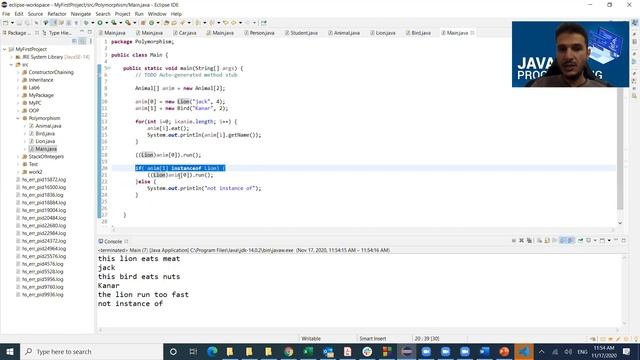This screenshot has width=640, height=360.
Task: Switch to the Bird.java editor tab
Action: pyautogui.click(x=418, y=33)
